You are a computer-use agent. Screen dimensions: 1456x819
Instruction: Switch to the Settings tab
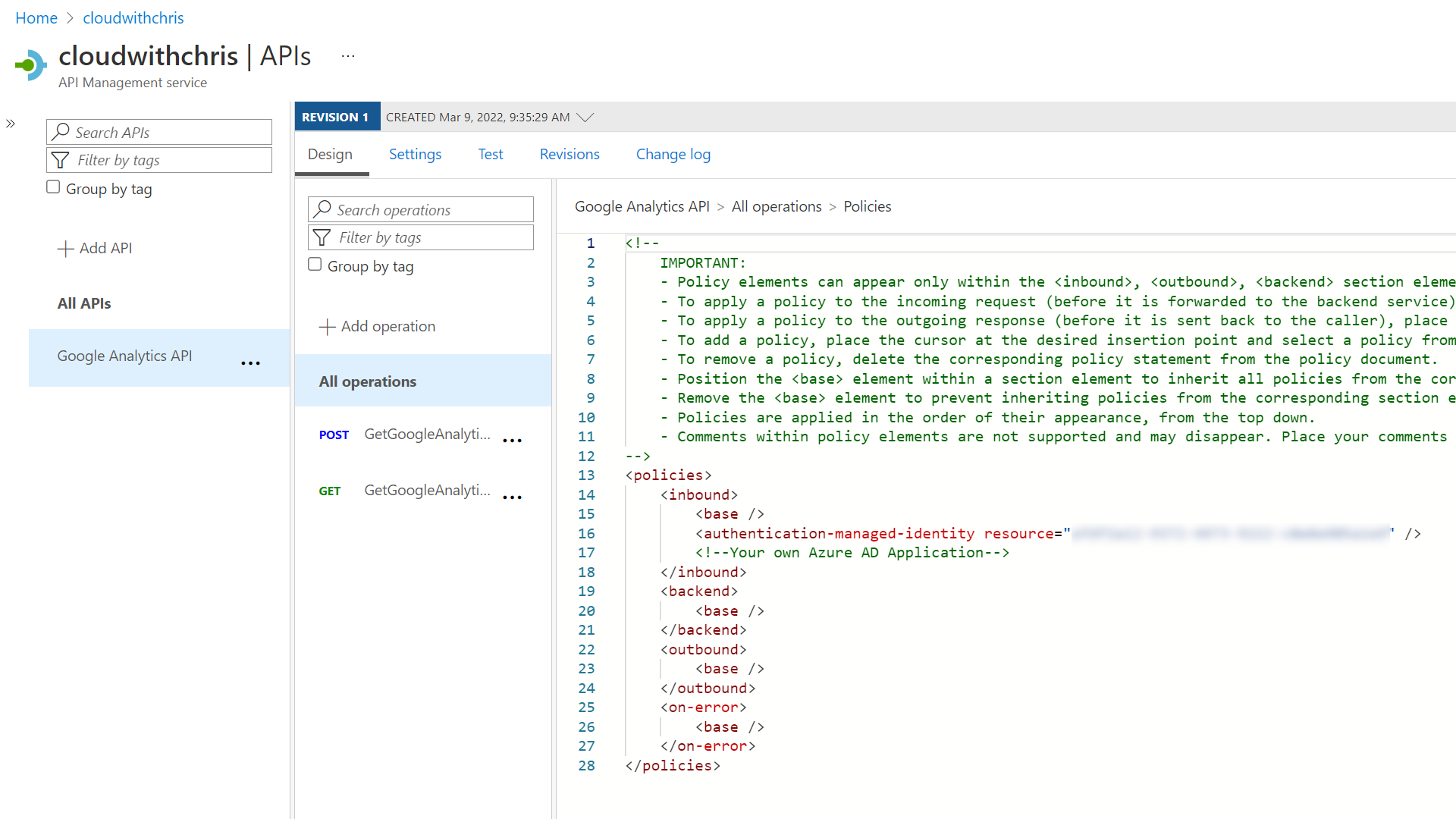point(415,154)
